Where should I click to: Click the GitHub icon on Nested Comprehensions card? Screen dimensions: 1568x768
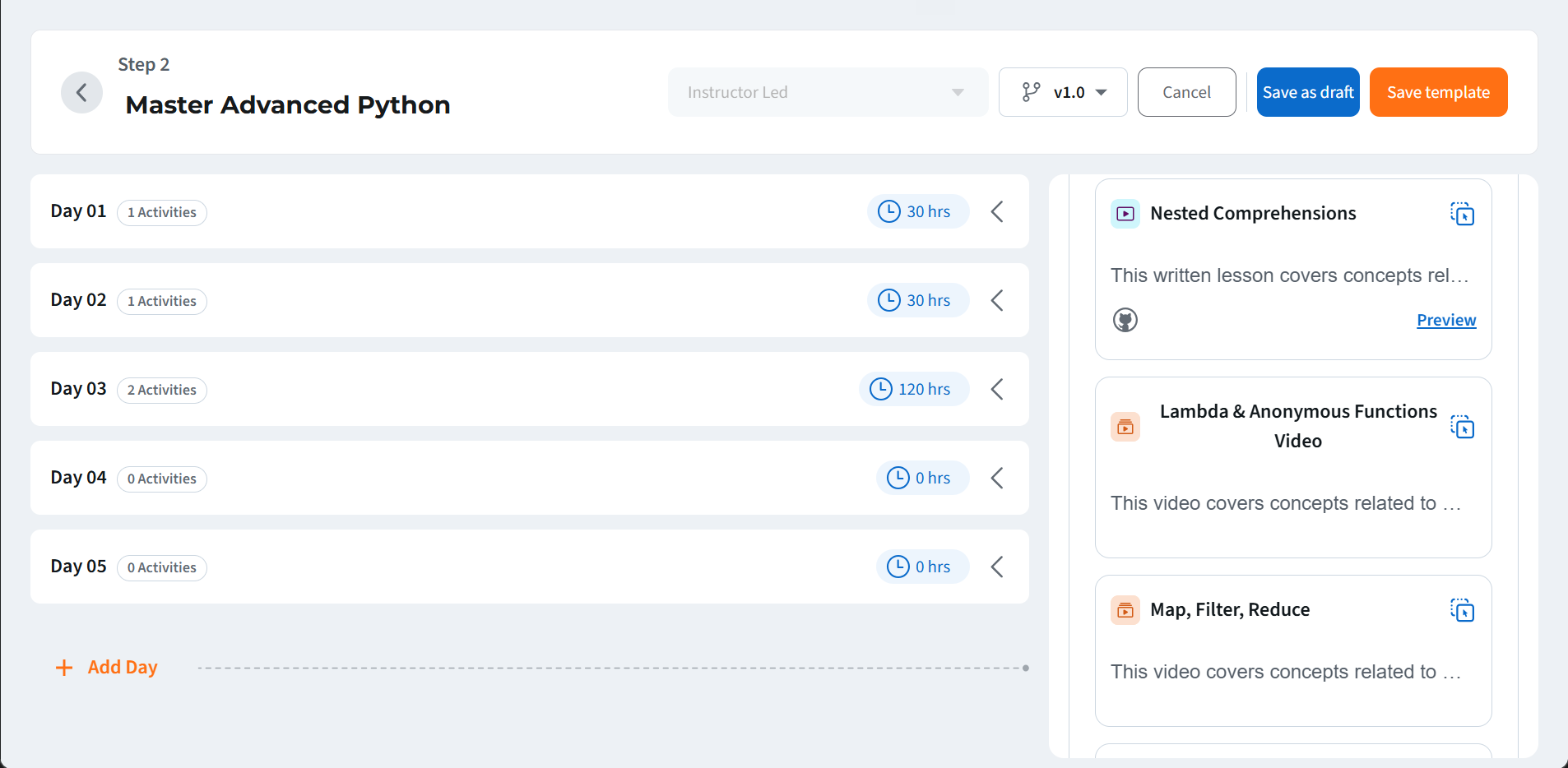pos(1125,320)
